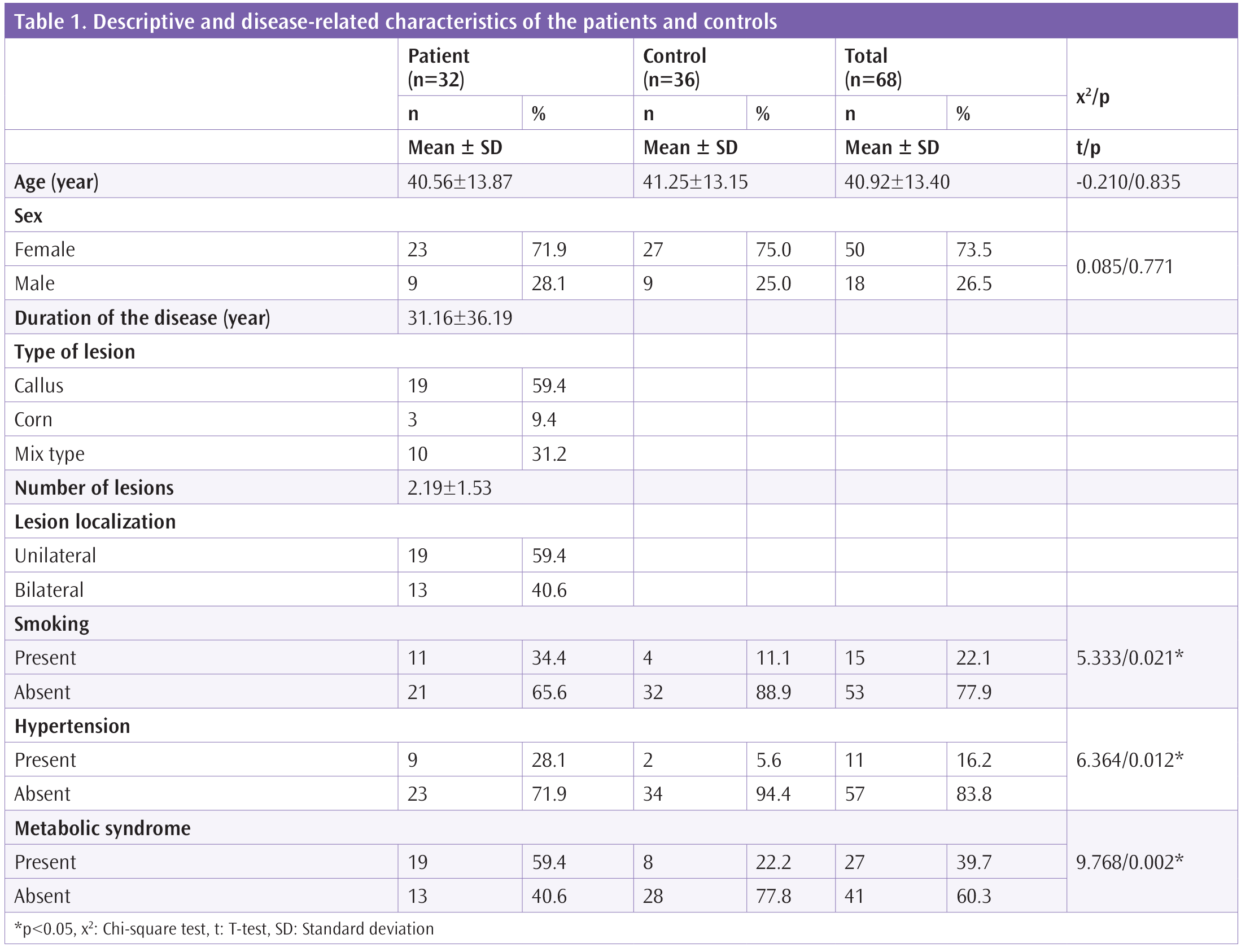
Task: Select control Female percentage 75.0
Action: 773,250
